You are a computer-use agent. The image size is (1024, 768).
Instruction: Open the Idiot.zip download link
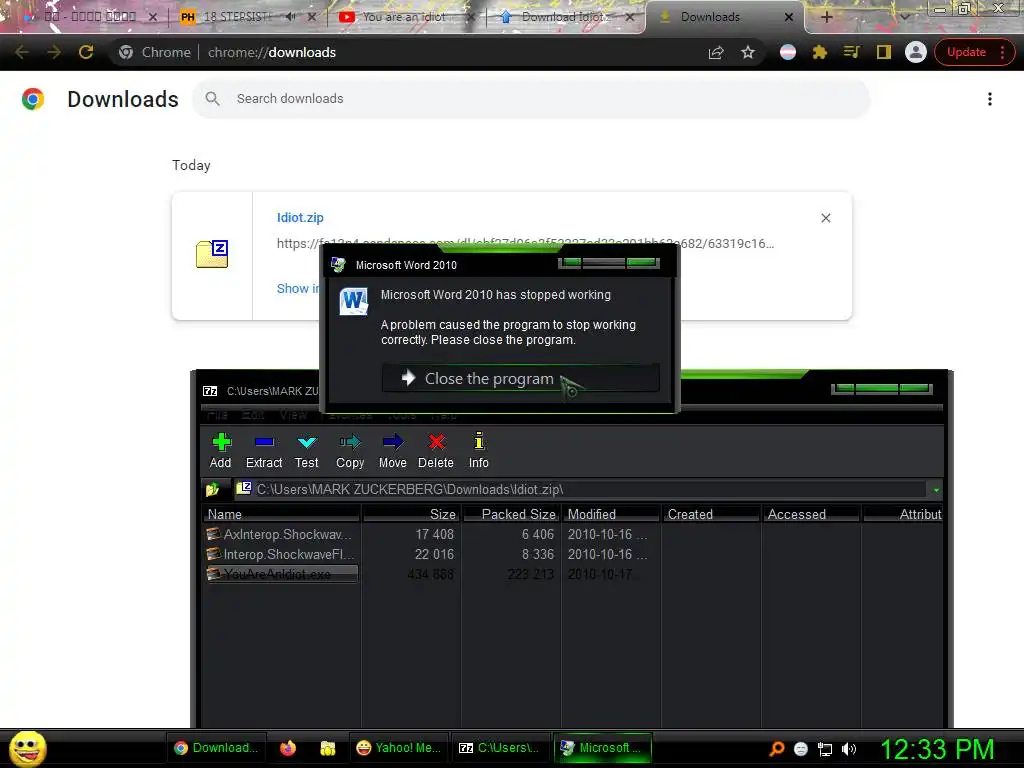click(x=300, y=217)
